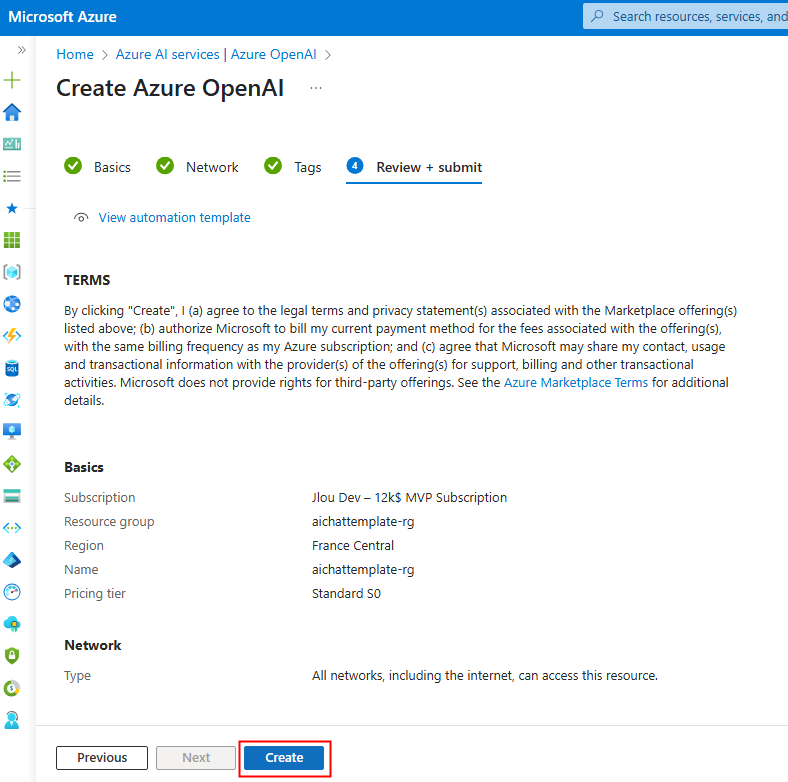The height and width of the screenshot is (782, 788).
Task: Open Azure AI services | Azure OpenAI breadcrumb
Action: click(x=216, y=54)
